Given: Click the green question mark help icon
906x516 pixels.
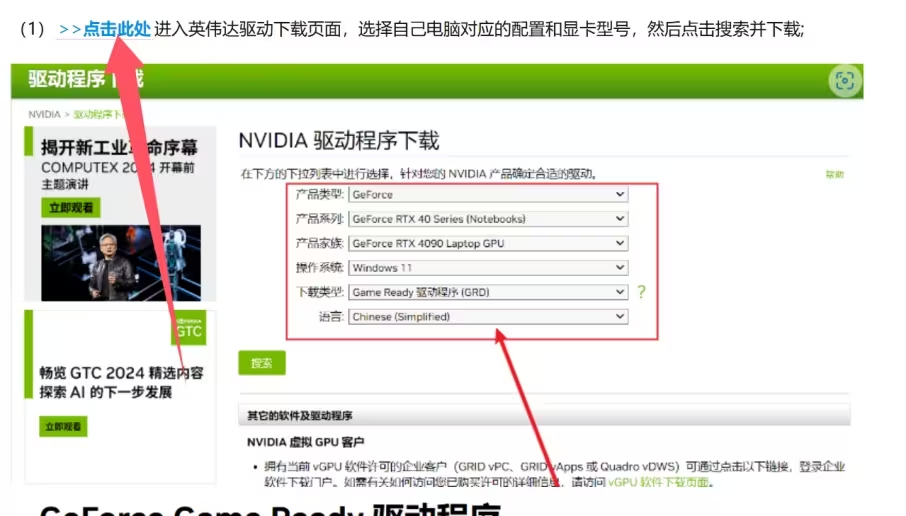Looking at the screenshot, I should click(641, 292).
